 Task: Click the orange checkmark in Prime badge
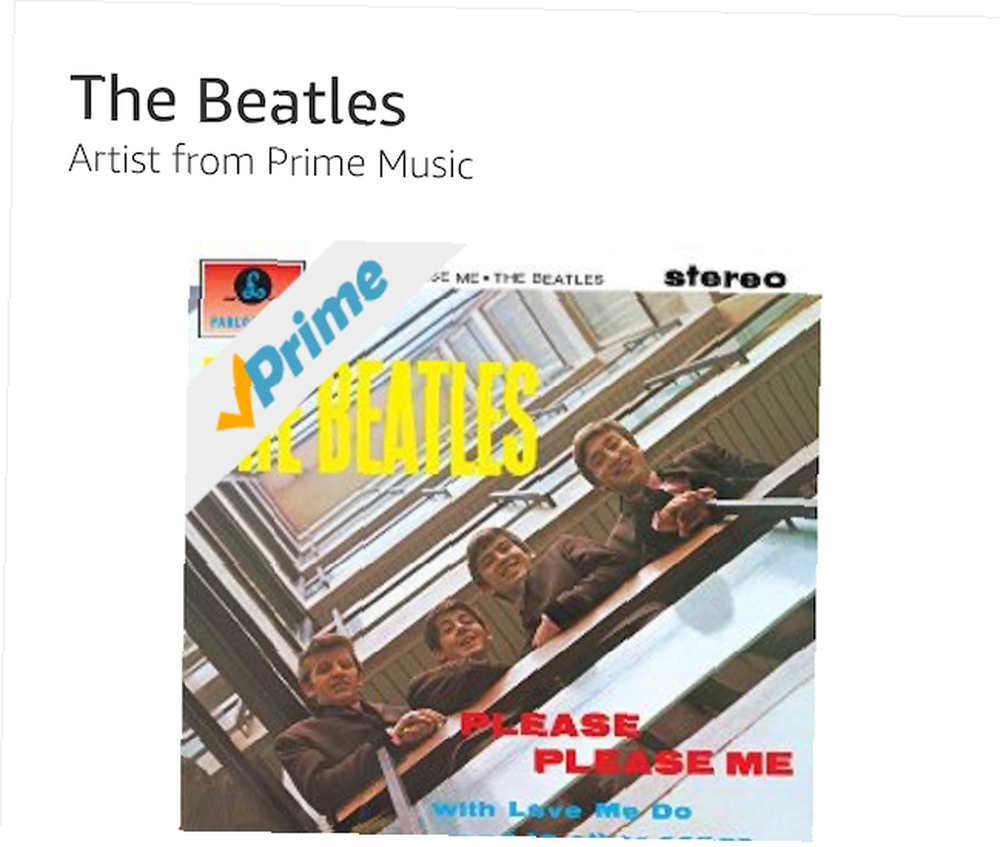pyautogui.click(x=235, y=394)
